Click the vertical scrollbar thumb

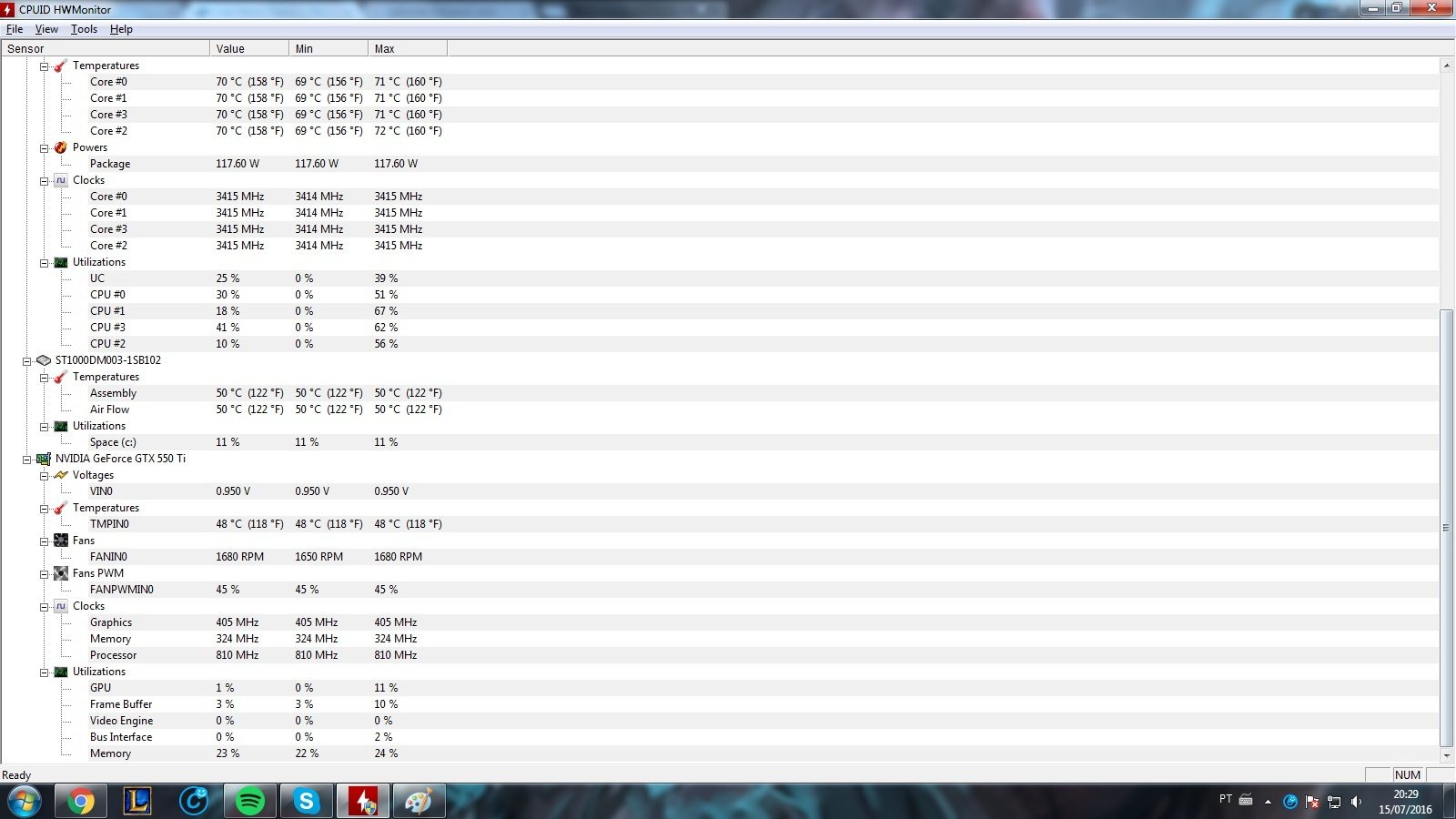click(1447, 528)
